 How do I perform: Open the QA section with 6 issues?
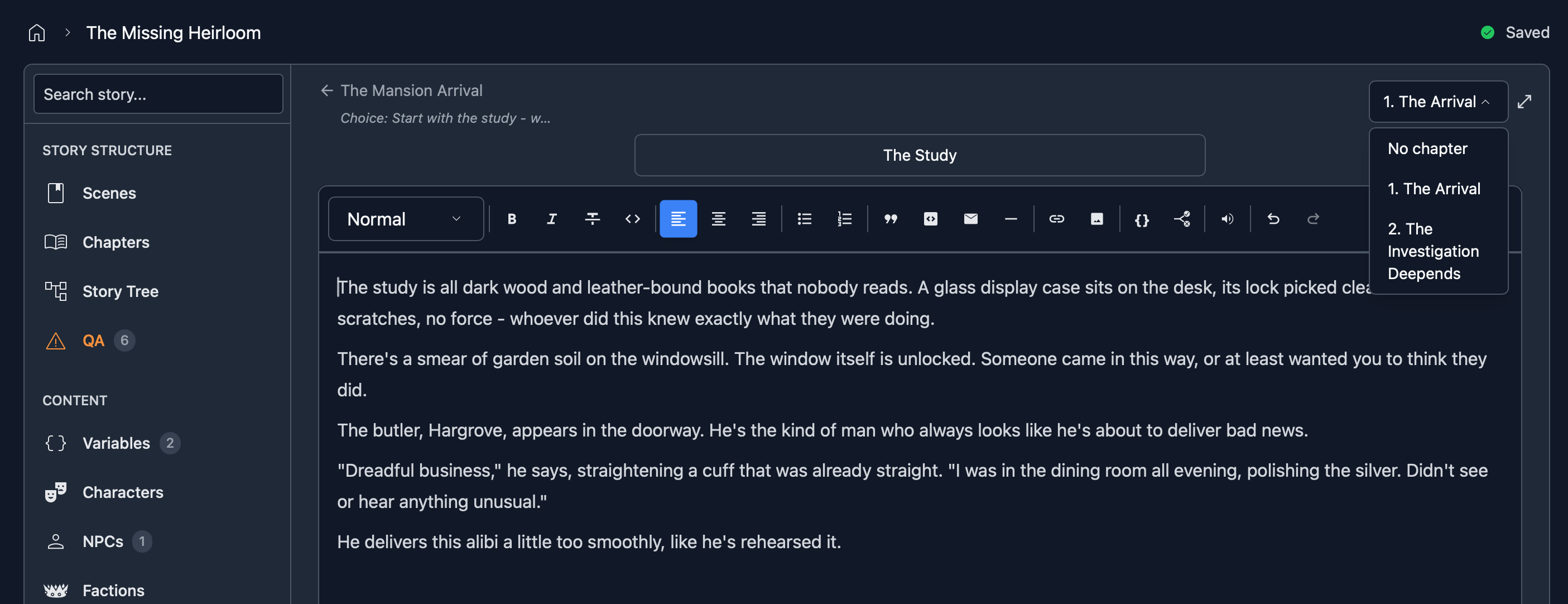click(x=93, y=341)
